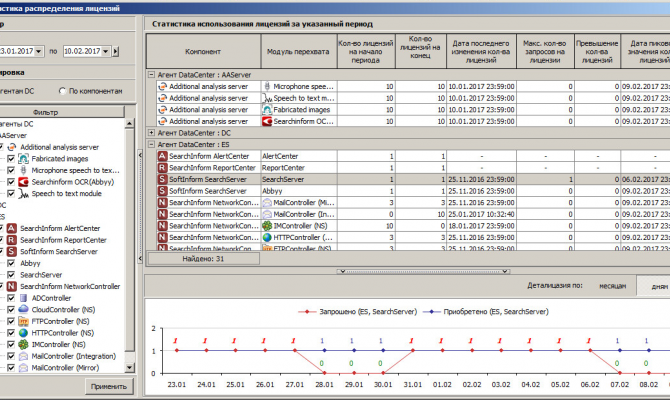This screenshot has height=400, width=670.
Task: Click Speech to text m... icon in table row
Action: 267,98
